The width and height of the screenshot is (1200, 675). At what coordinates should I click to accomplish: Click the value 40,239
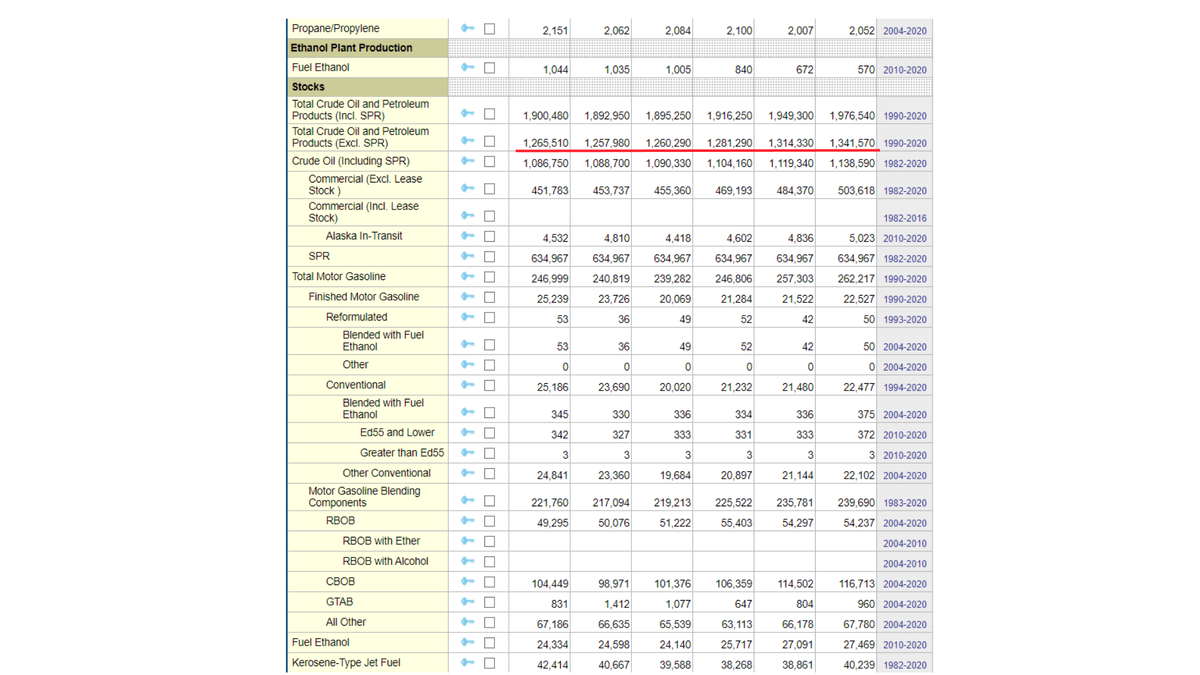[859, 665]
